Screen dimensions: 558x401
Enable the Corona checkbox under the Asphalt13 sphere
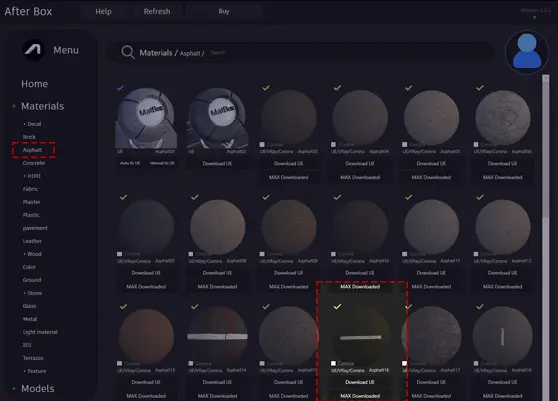coord(120,363)
